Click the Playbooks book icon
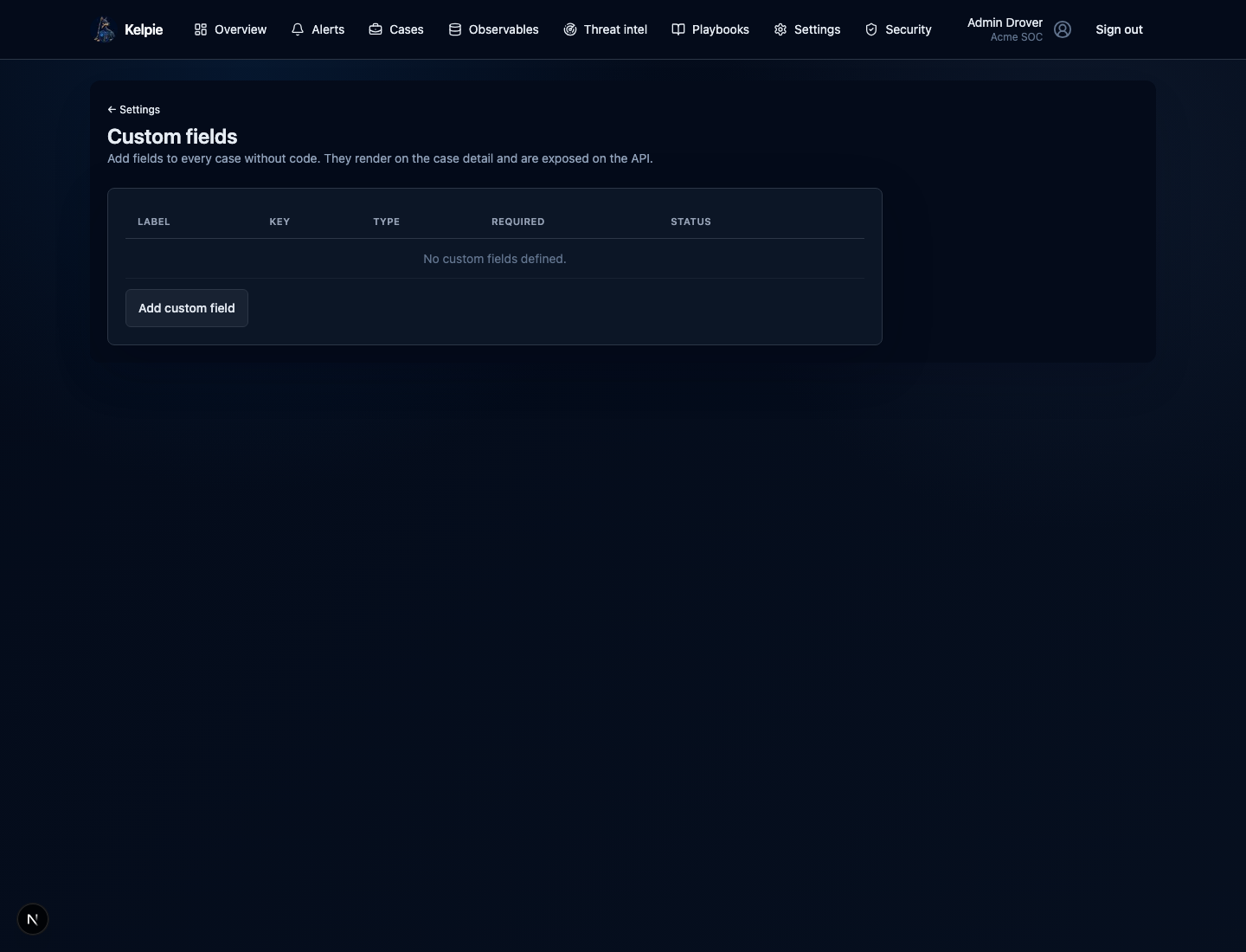The width and height of the screenshot is (1246, 952). pyautogui.click(x=678, y=29)
